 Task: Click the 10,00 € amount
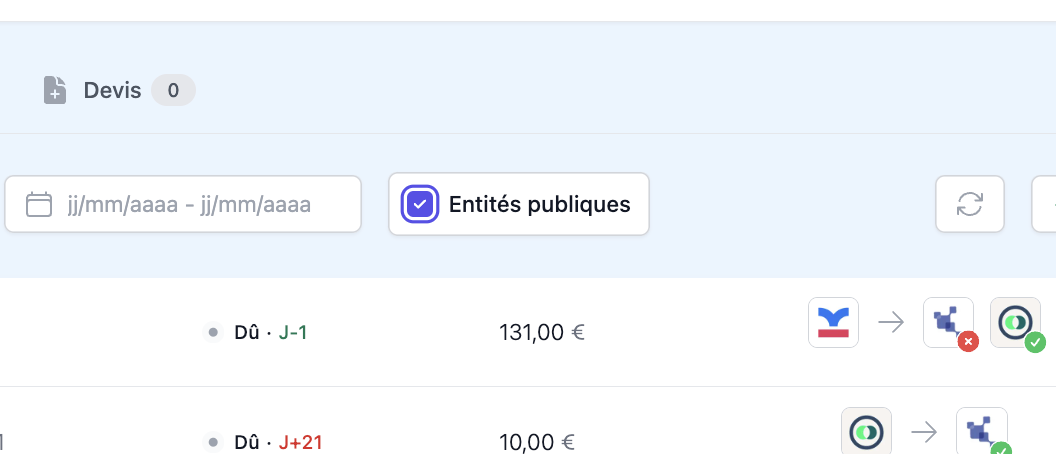[x=537, y=443]
